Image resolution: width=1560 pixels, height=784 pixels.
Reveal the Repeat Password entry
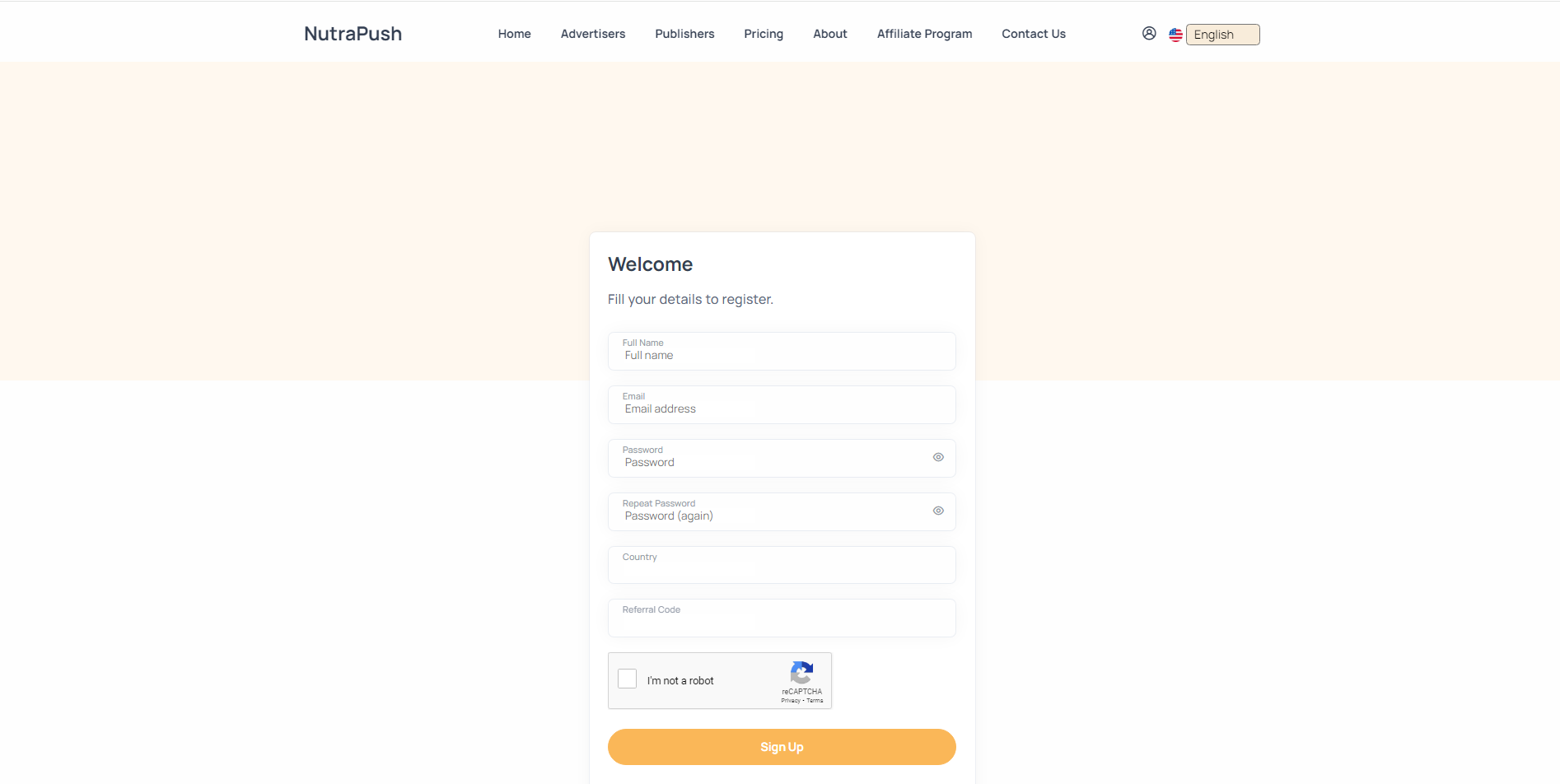point(938,511)
